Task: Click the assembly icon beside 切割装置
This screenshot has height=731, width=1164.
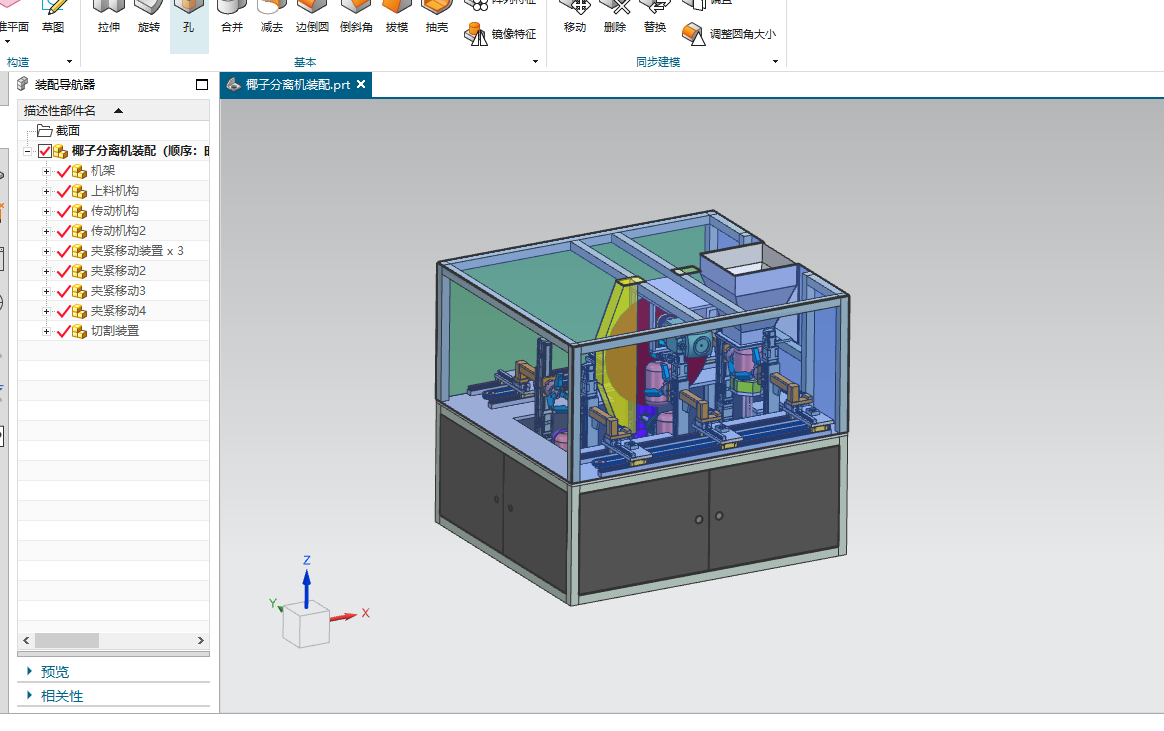Action: click(79, 331)
